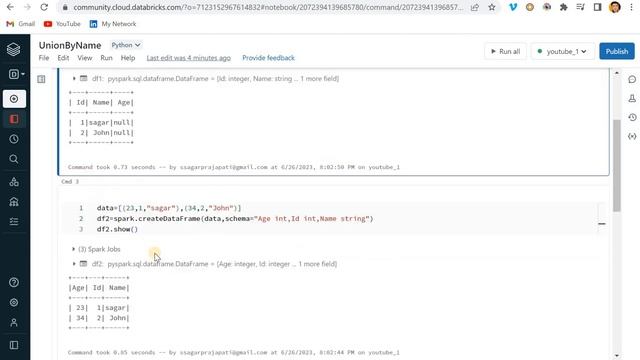
Task: Open the experiments flask icon on right rail
Action: [632, 98]
